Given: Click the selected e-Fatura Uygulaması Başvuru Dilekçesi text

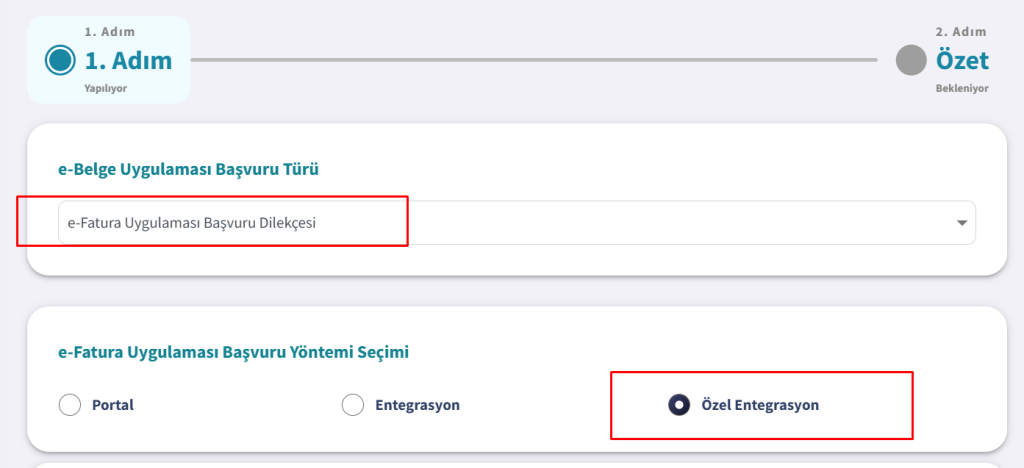Looking at the screenshot, I should click(192, 223).
